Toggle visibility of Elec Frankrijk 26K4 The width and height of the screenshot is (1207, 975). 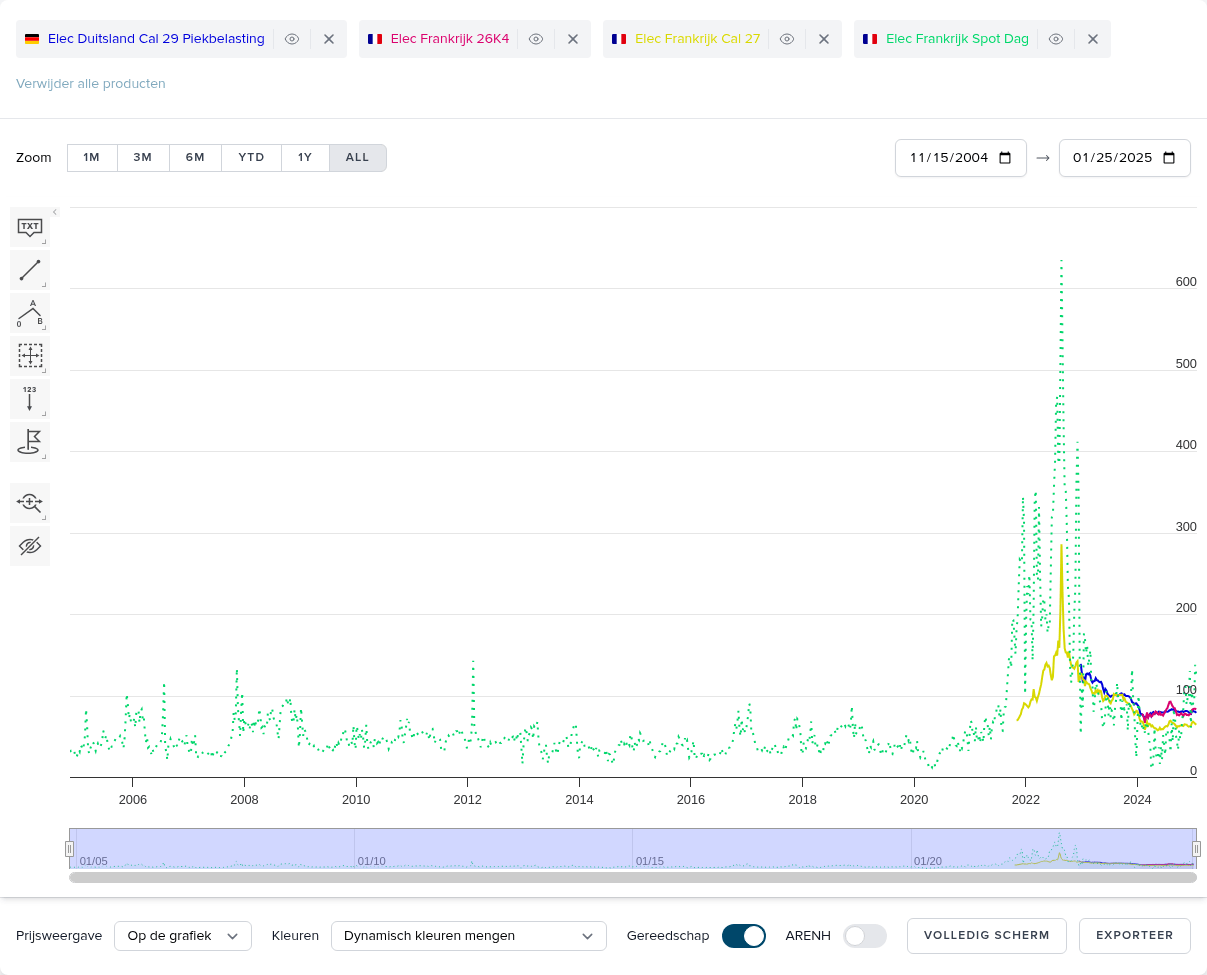tap(536, 39)
